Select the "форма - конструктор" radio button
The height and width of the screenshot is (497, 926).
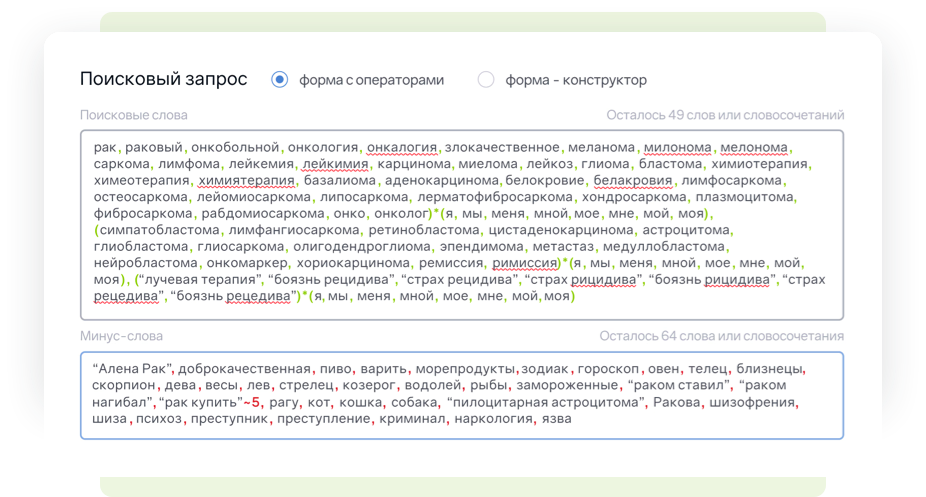(485, 80)
